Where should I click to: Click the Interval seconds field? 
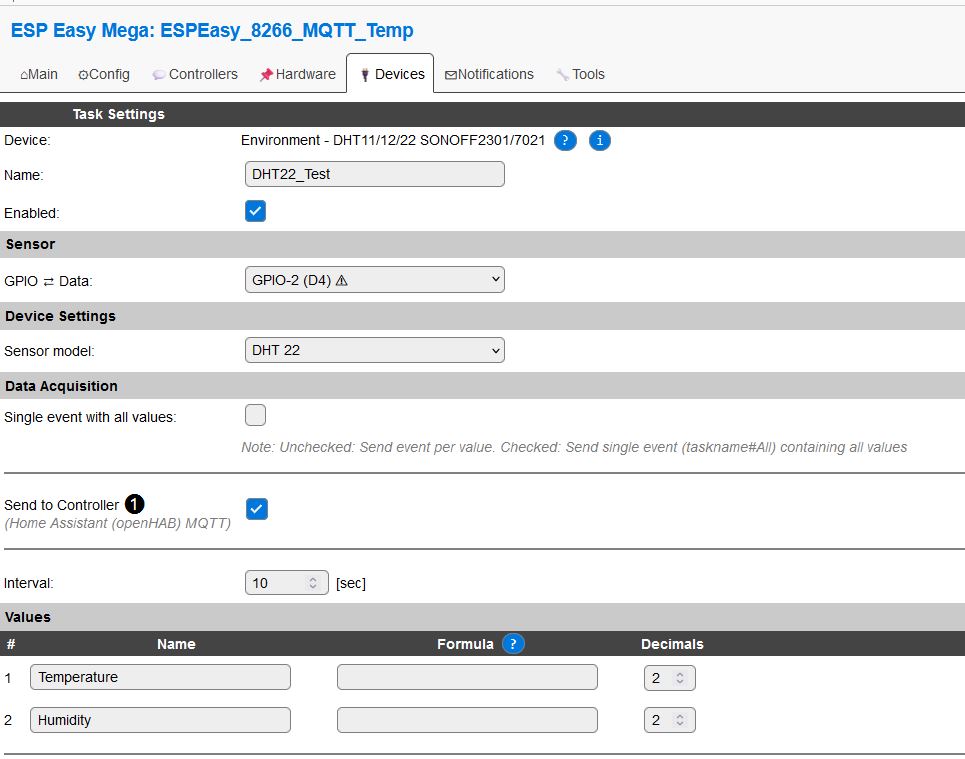(287, 583)
